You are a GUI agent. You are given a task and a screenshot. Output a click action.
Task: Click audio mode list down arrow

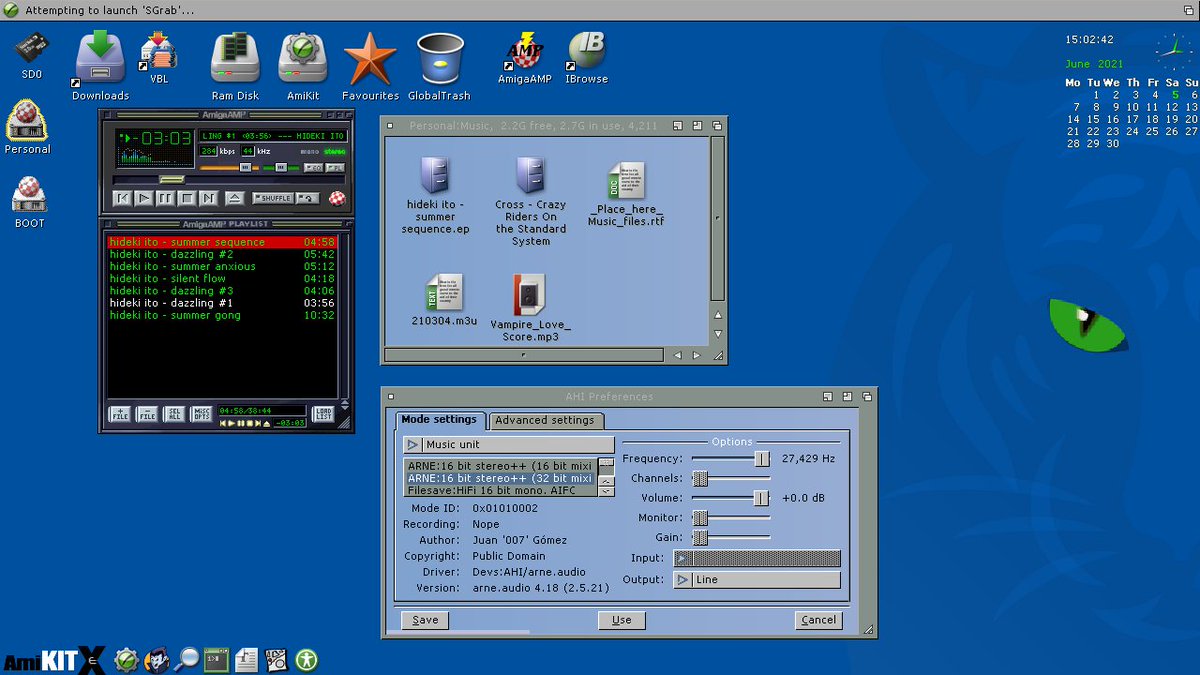tap(606, 491)
